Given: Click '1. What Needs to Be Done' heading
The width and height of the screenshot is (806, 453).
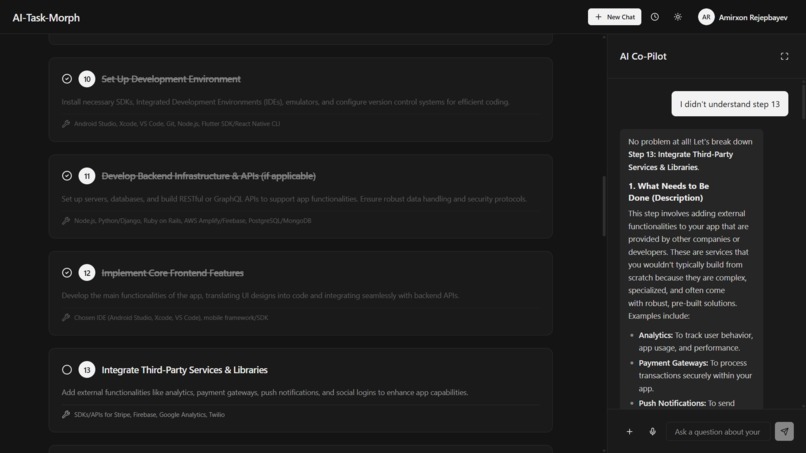Looking at the screenshot, I should click(668, 192).
